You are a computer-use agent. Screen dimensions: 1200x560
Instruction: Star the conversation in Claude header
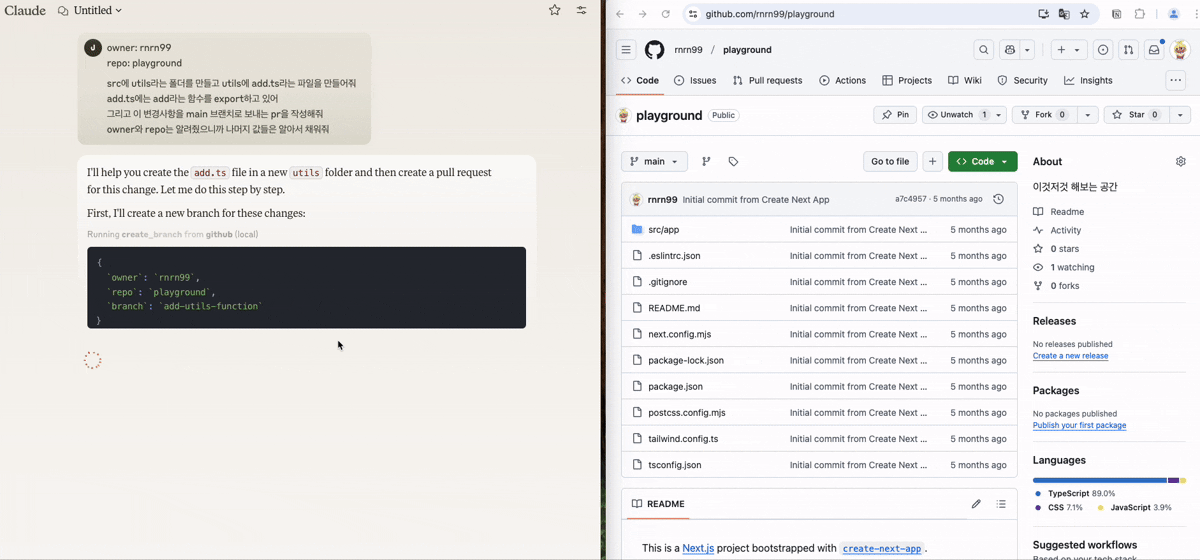(555, 10)
